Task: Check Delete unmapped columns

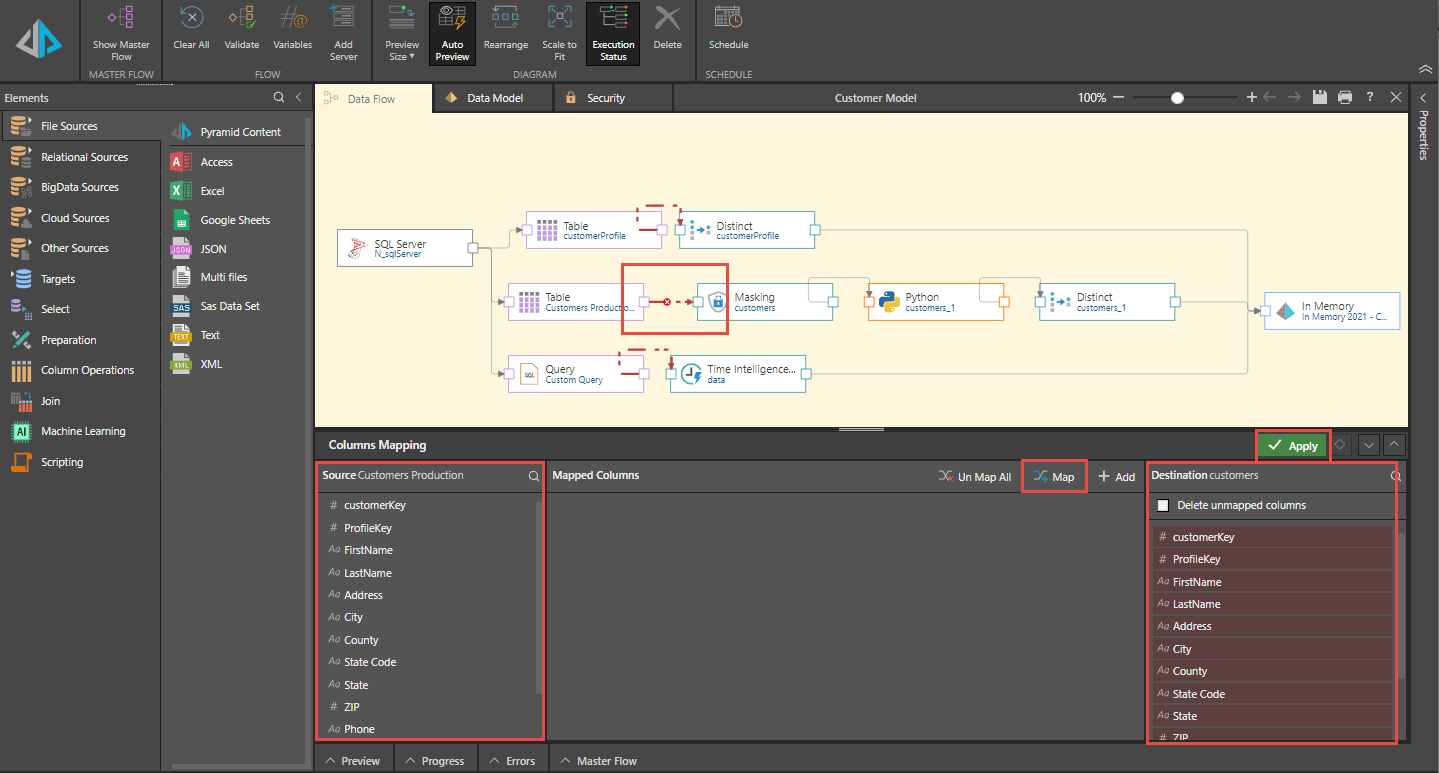Action: pos(1162,506)
